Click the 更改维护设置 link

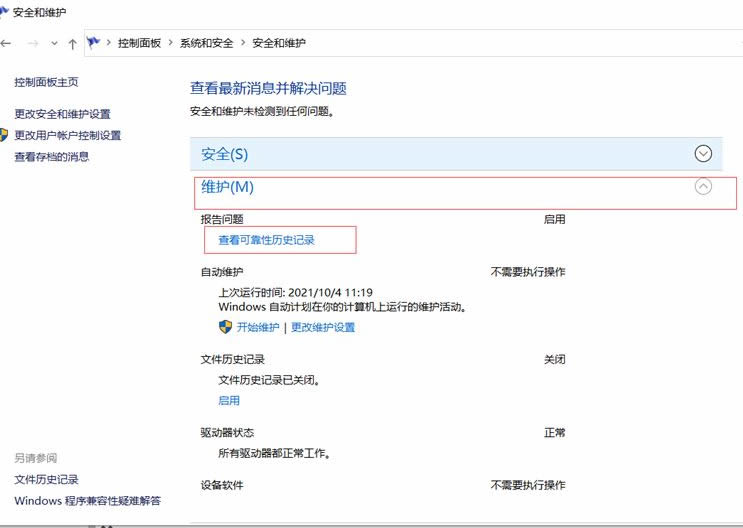point(323,327)
